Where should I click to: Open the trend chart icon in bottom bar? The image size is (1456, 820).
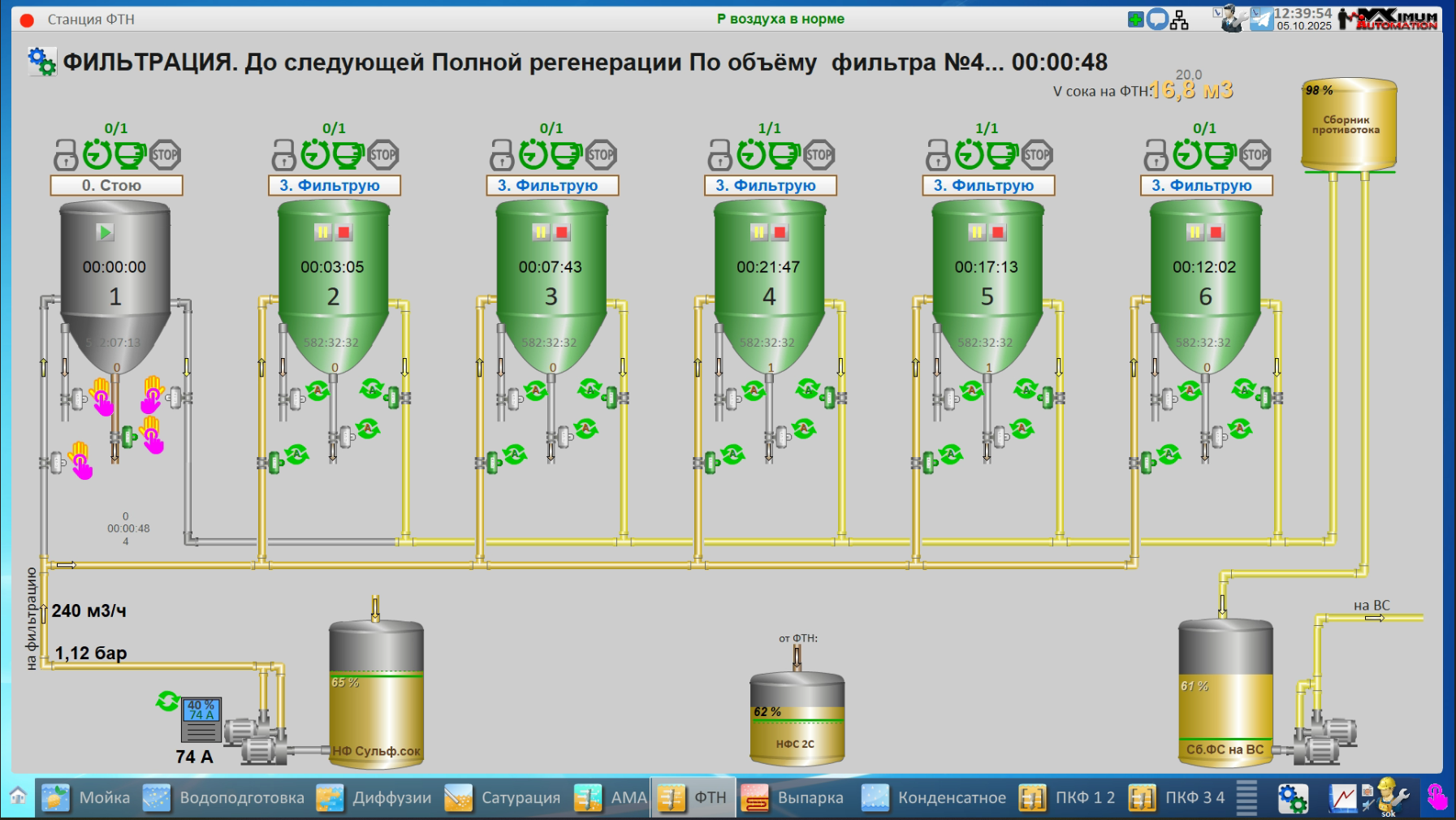point(1342,798)
